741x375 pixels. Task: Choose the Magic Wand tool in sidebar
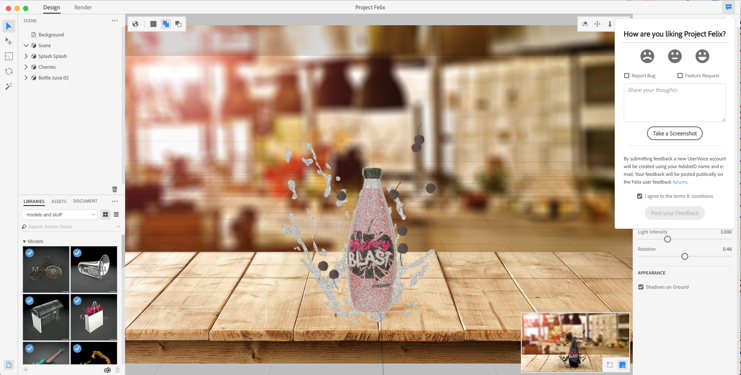(9, 86)
